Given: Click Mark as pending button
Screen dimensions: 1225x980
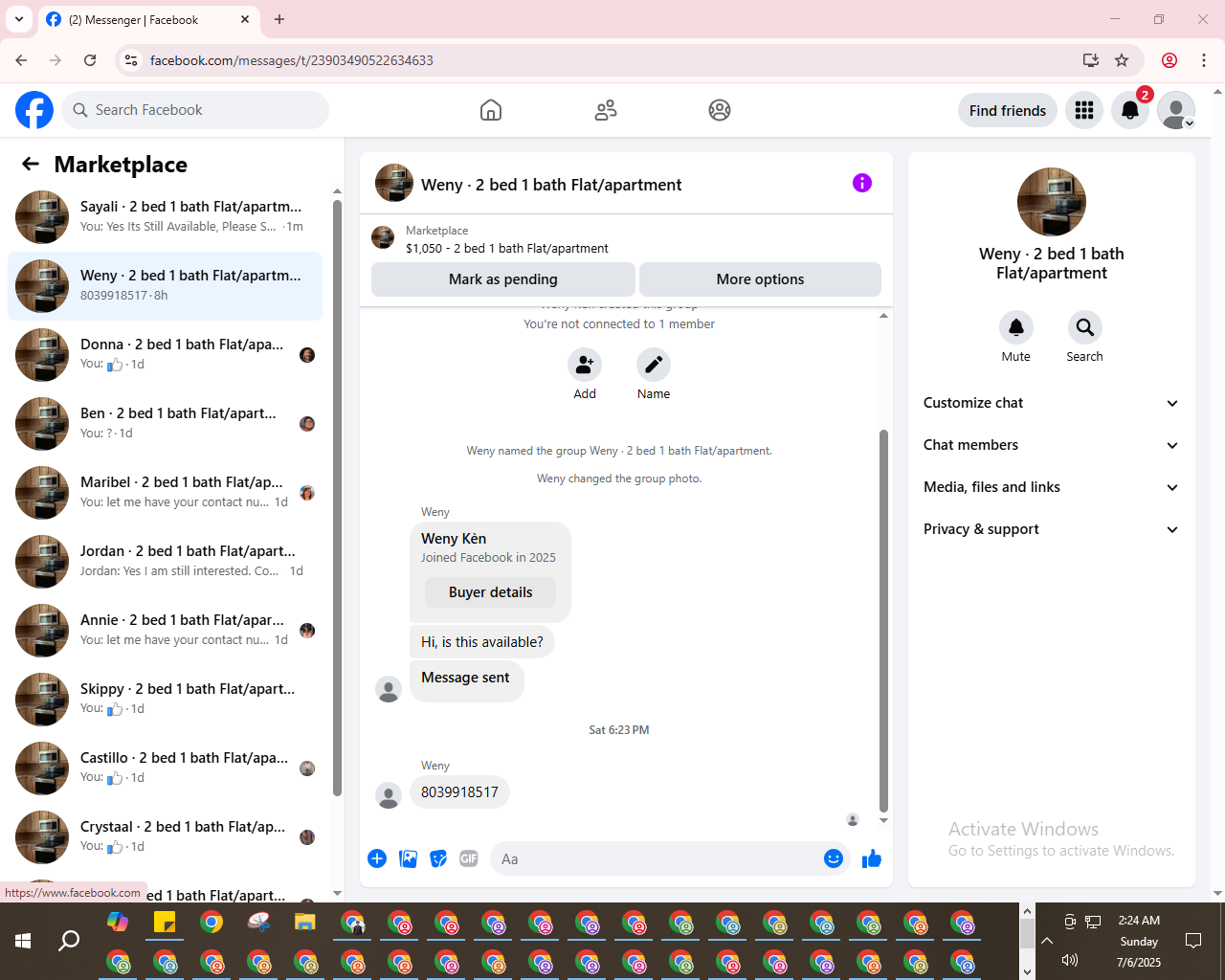Looking at the screenshot, I should point(503,279).
